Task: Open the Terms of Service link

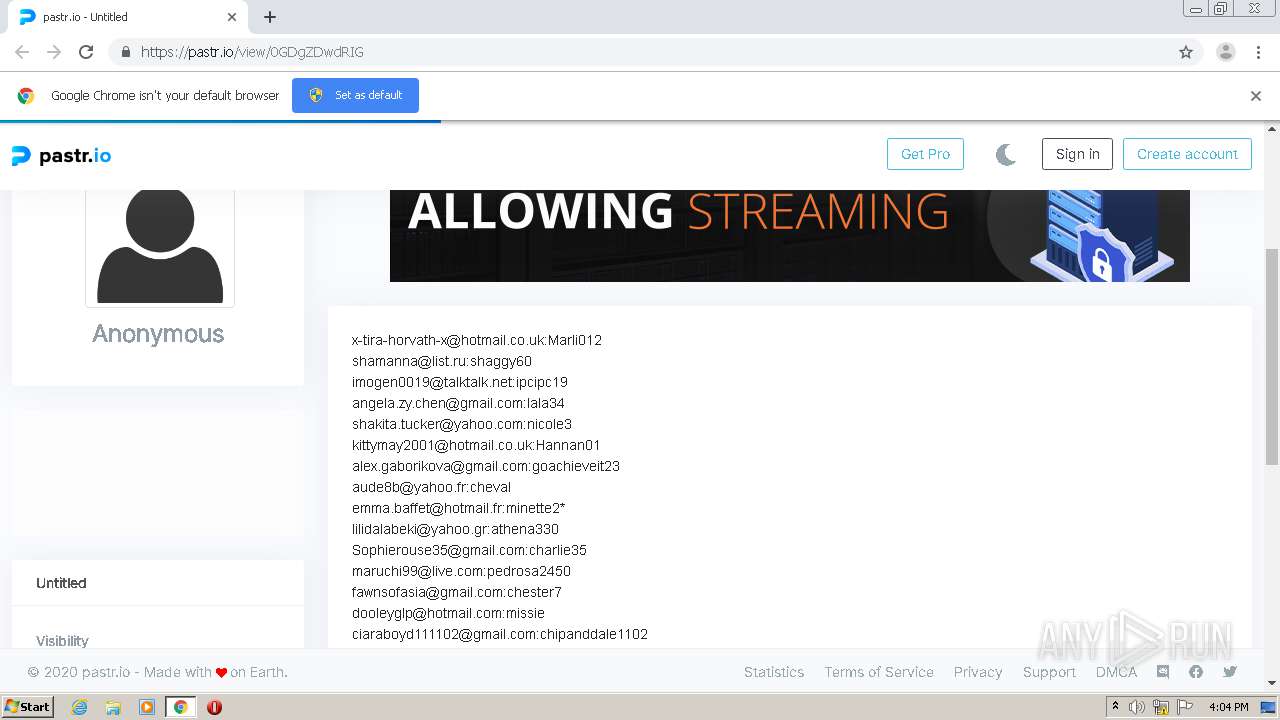Action: click(879, 672)
